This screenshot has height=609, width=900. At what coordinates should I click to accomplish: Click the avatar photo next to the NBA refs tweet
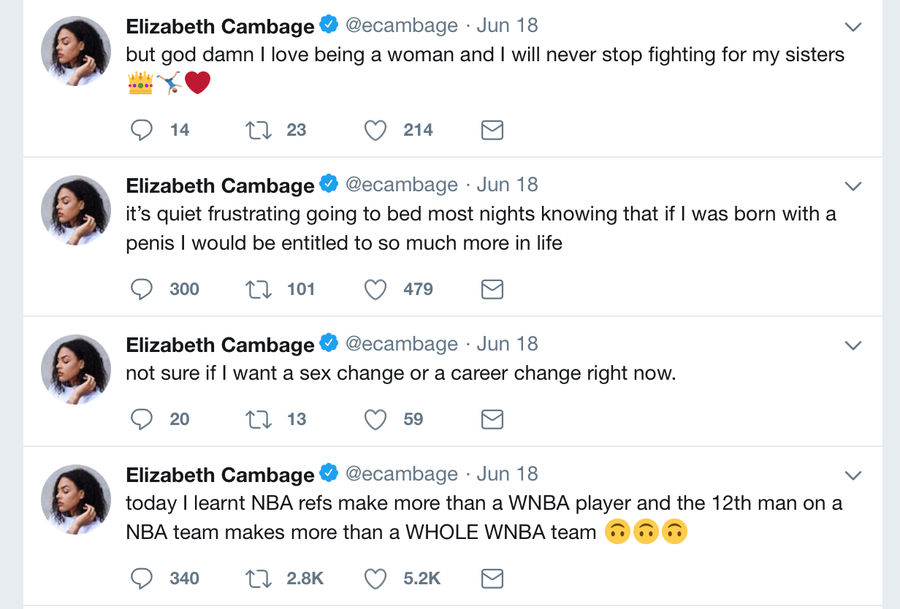[x=76, y=499]
